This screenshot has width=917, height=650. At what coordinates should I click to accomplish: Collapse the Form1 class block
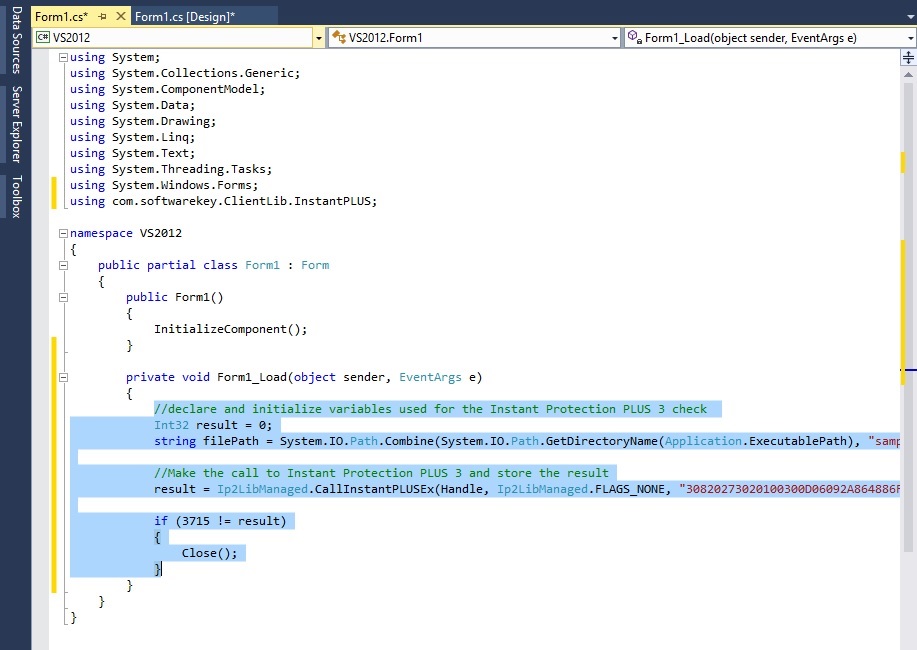[63, 265]
